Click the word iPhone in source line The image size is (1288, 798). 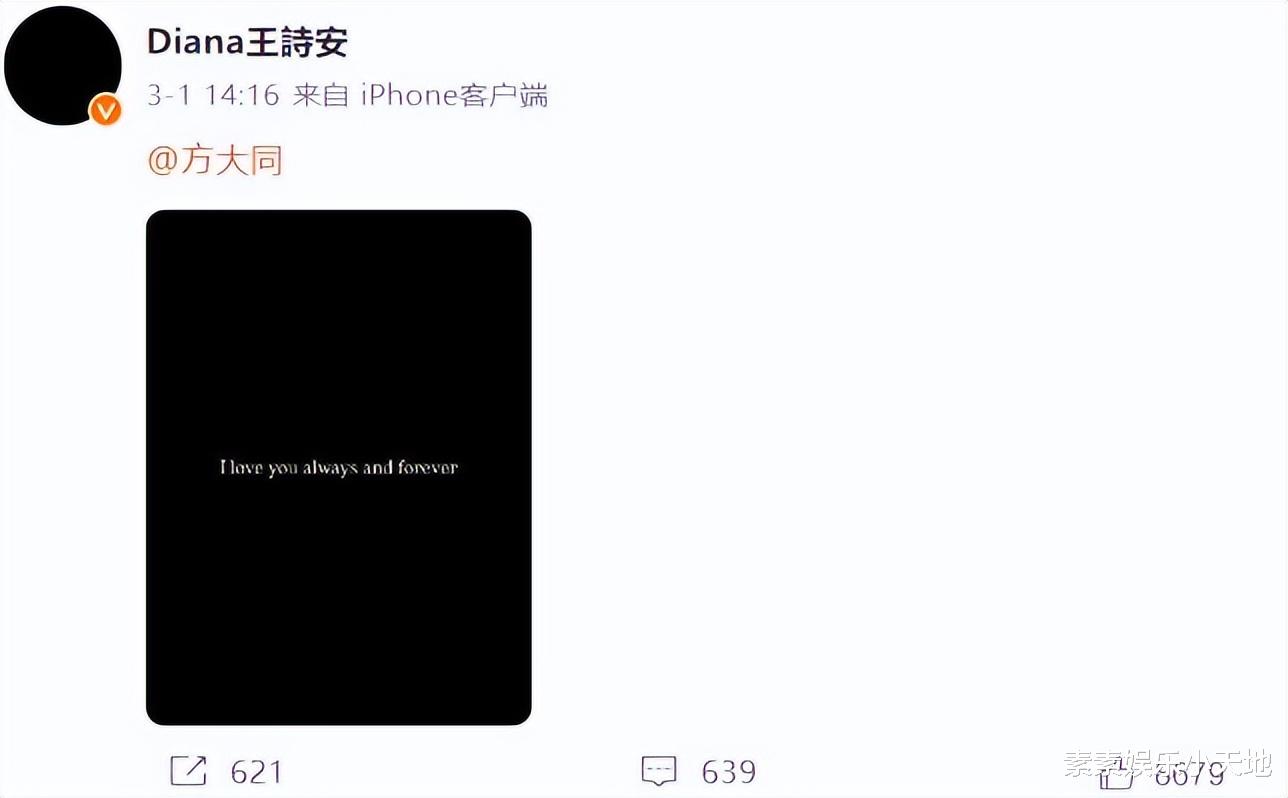[x=409, y=95]
